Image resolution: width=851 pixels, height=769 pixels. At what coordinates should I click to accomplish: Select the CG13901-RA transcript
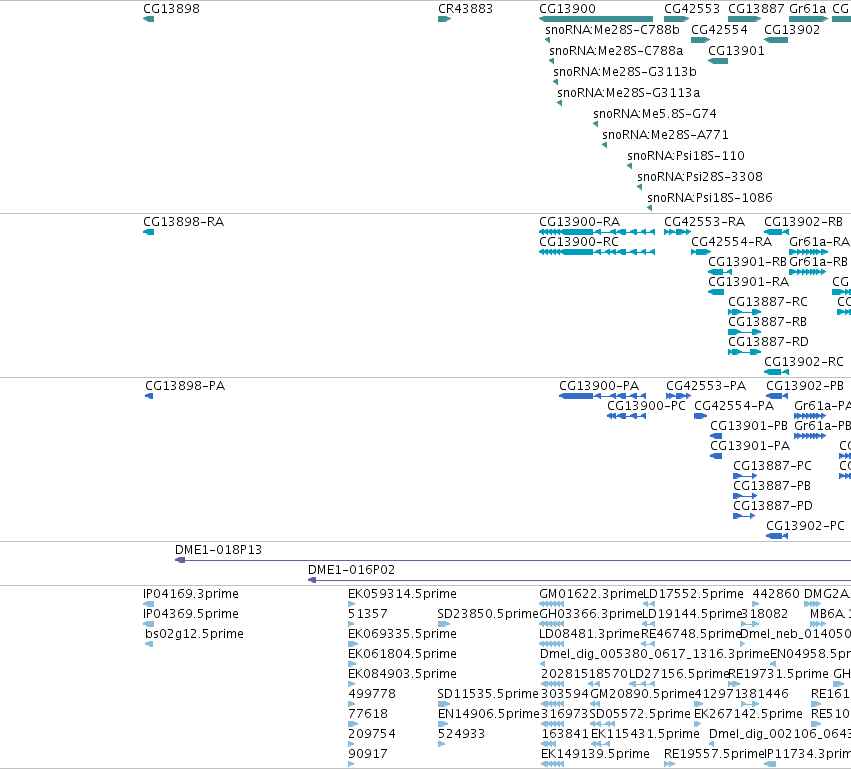pyautogui.click(x=716, y=292)
